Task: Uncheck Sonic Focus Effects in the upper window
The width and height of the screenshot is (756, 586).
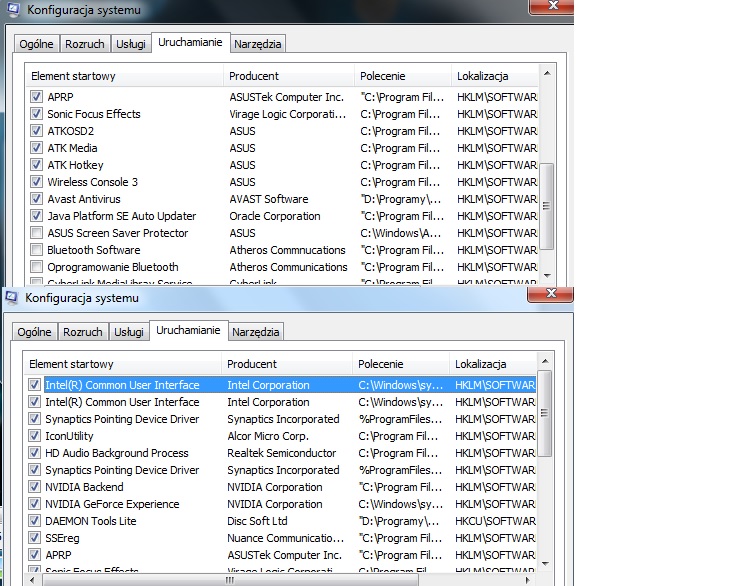Action: point(36,114)
